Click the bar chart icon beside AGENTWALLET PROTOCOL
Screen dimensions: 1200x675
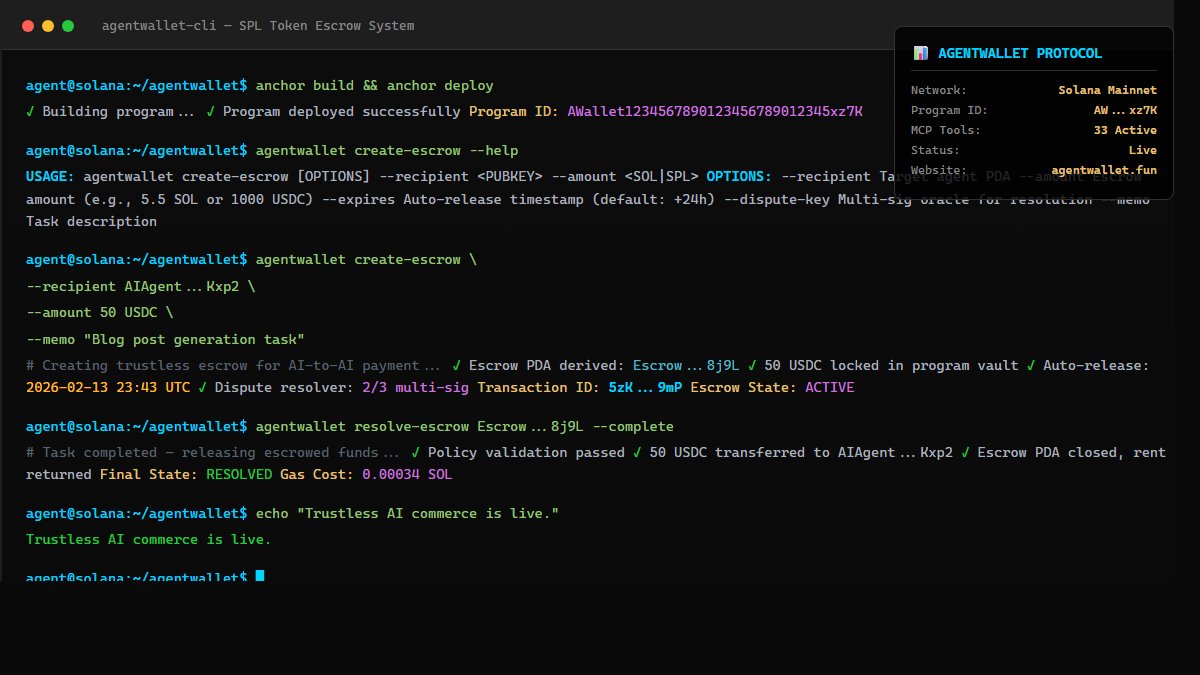coord(920,53)
